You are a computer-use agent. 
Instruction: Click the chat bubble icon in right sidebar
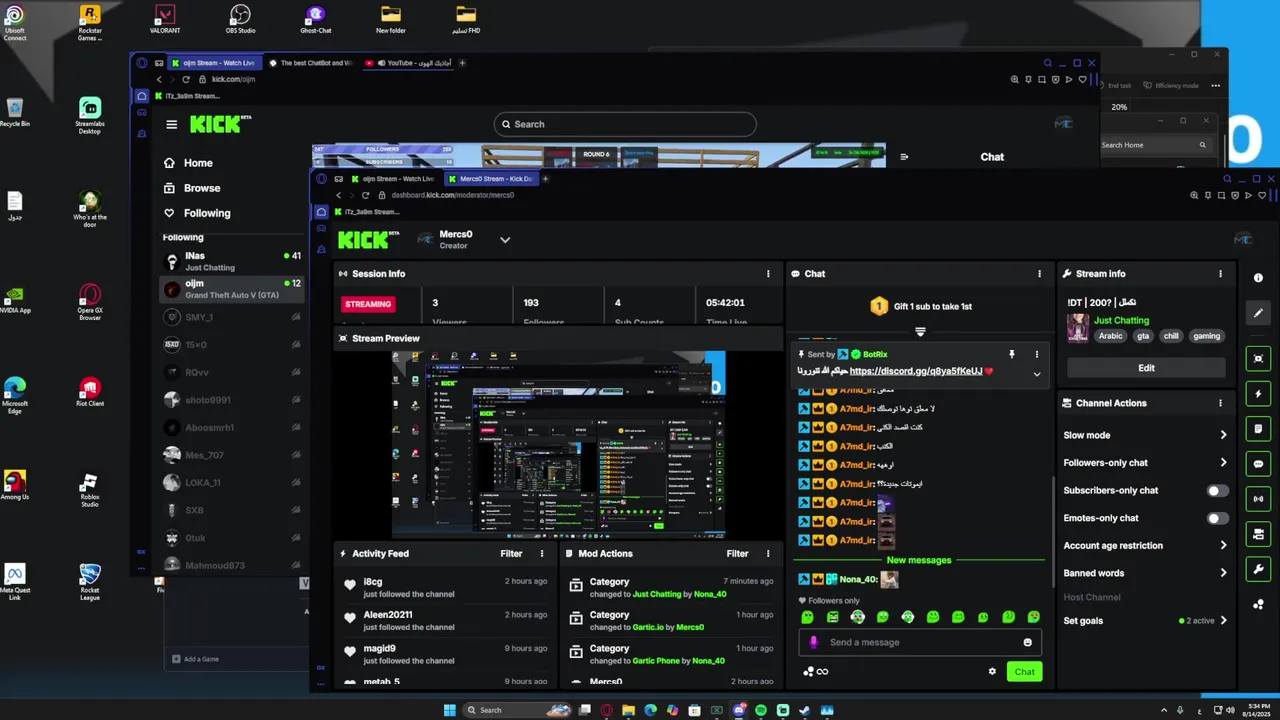(x=1258, y=464)
